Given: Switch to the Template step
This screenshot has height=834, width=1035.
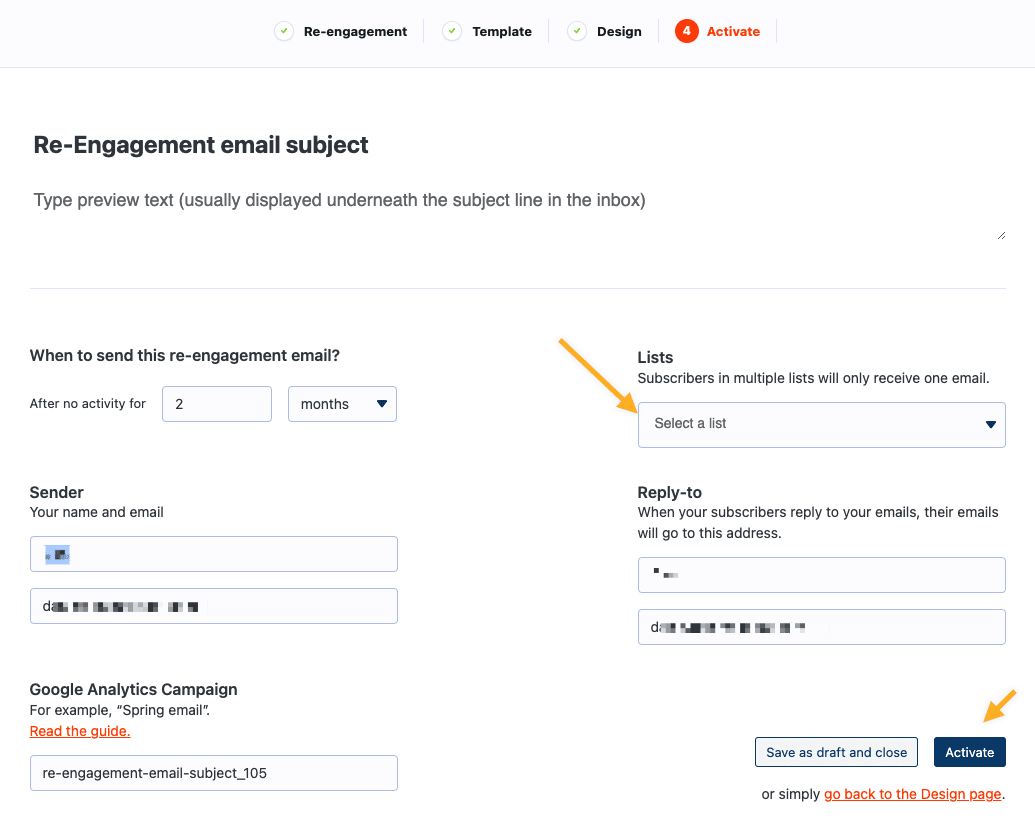Looking at the screenshot, I should 502,32.
